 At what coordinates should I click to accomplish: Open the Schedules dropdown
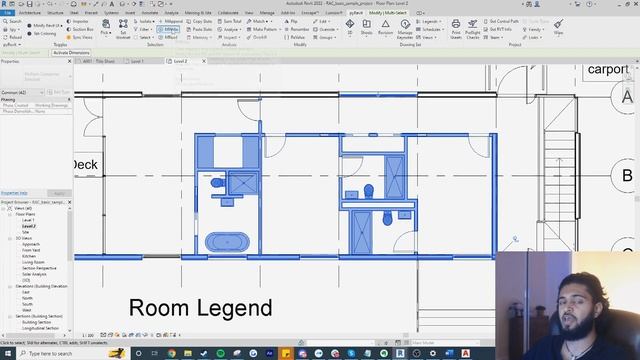tap(430, 29)
